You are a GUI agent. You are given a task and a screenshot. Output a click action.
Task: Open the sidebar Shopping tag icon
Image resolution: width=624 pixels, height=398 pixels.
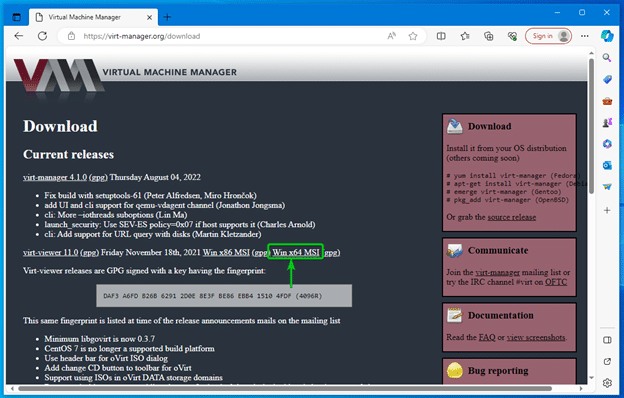(x=607, y=79)
